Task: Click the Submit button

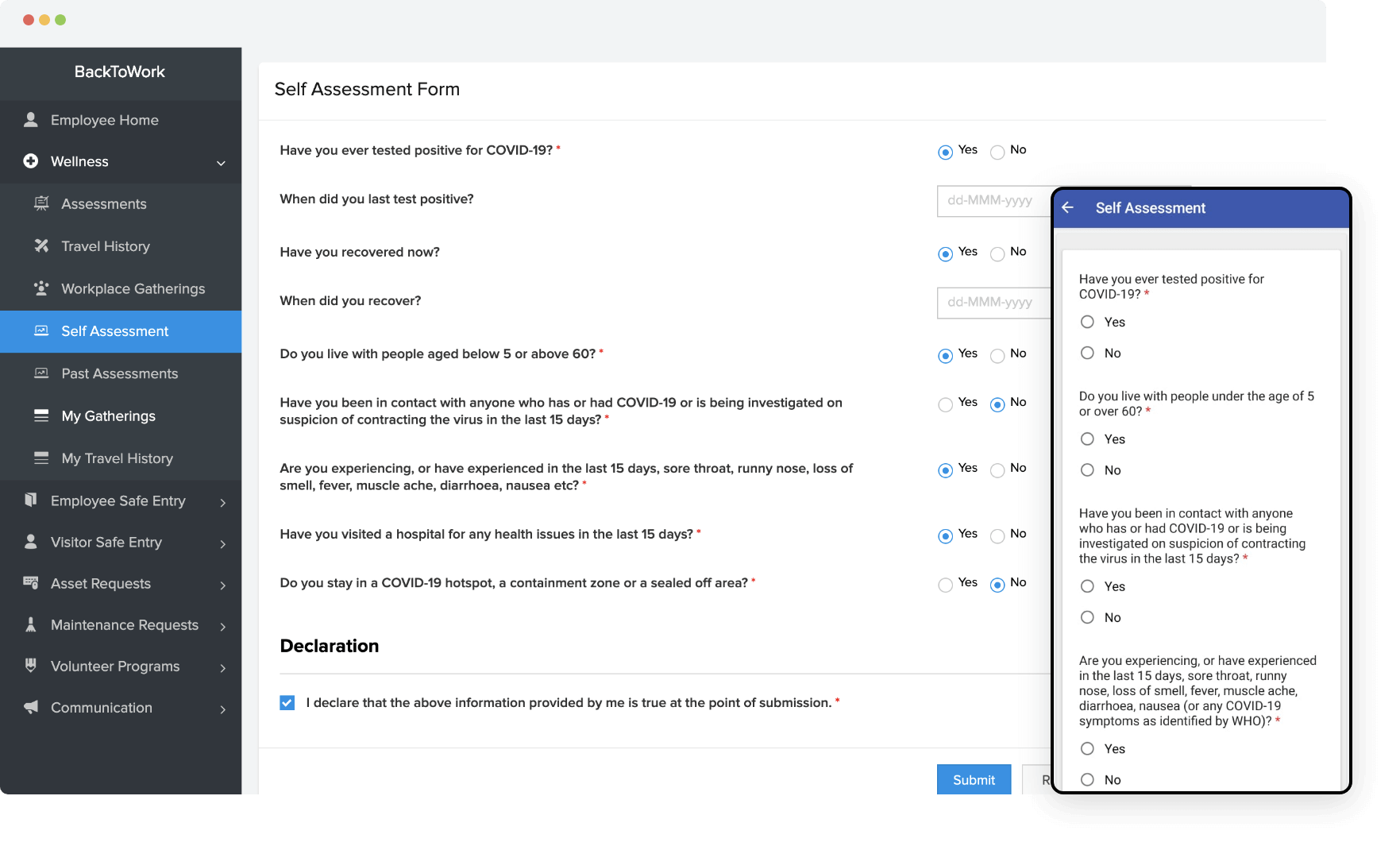Action: [x=974, y=779]
